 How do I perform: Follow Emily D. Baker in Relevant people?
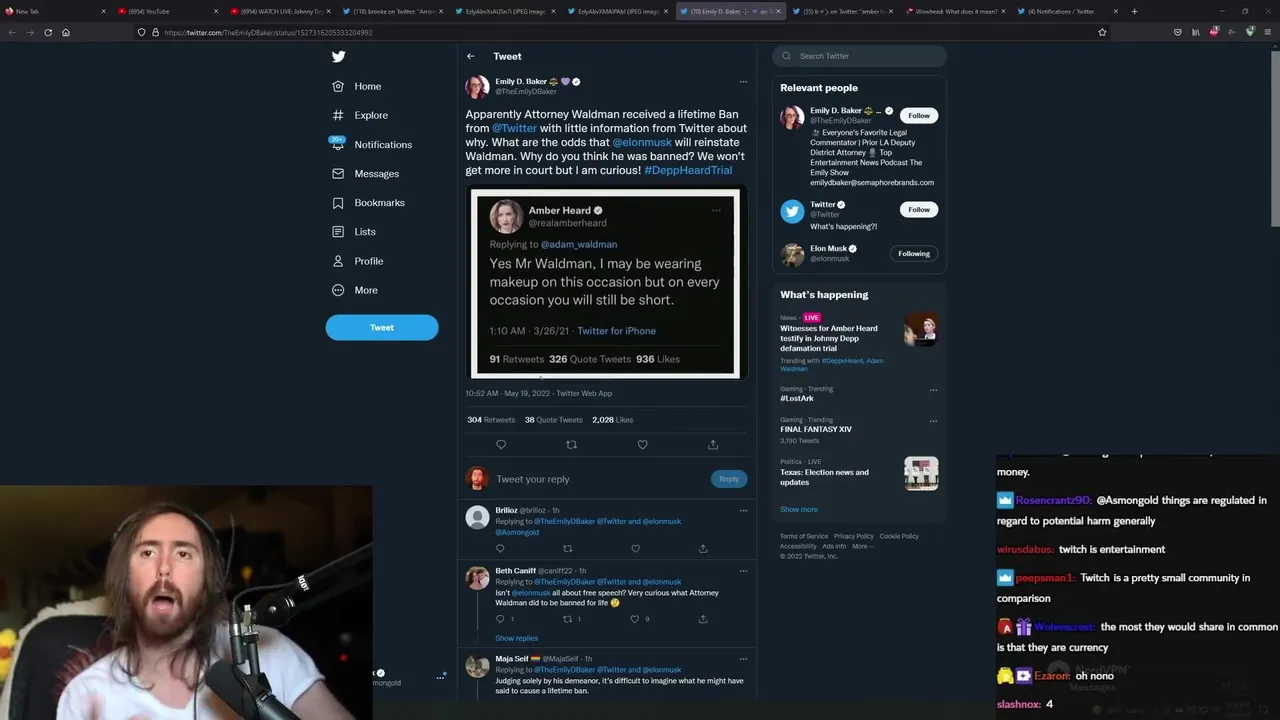click(919, 115)
